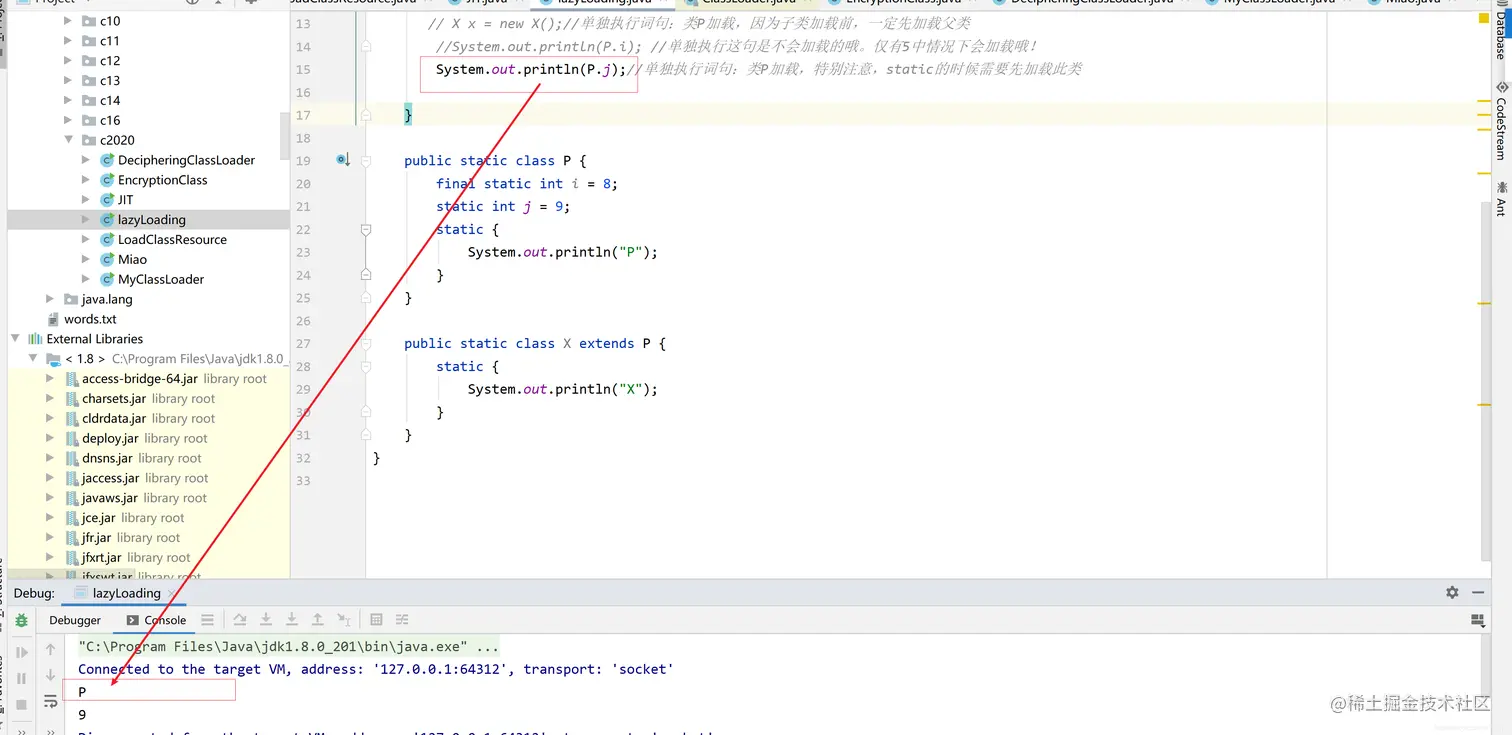The width and height of the screenshot is (1512, 735).
Task: Open debug panel settings gear
Action: tap(1452, 592)
